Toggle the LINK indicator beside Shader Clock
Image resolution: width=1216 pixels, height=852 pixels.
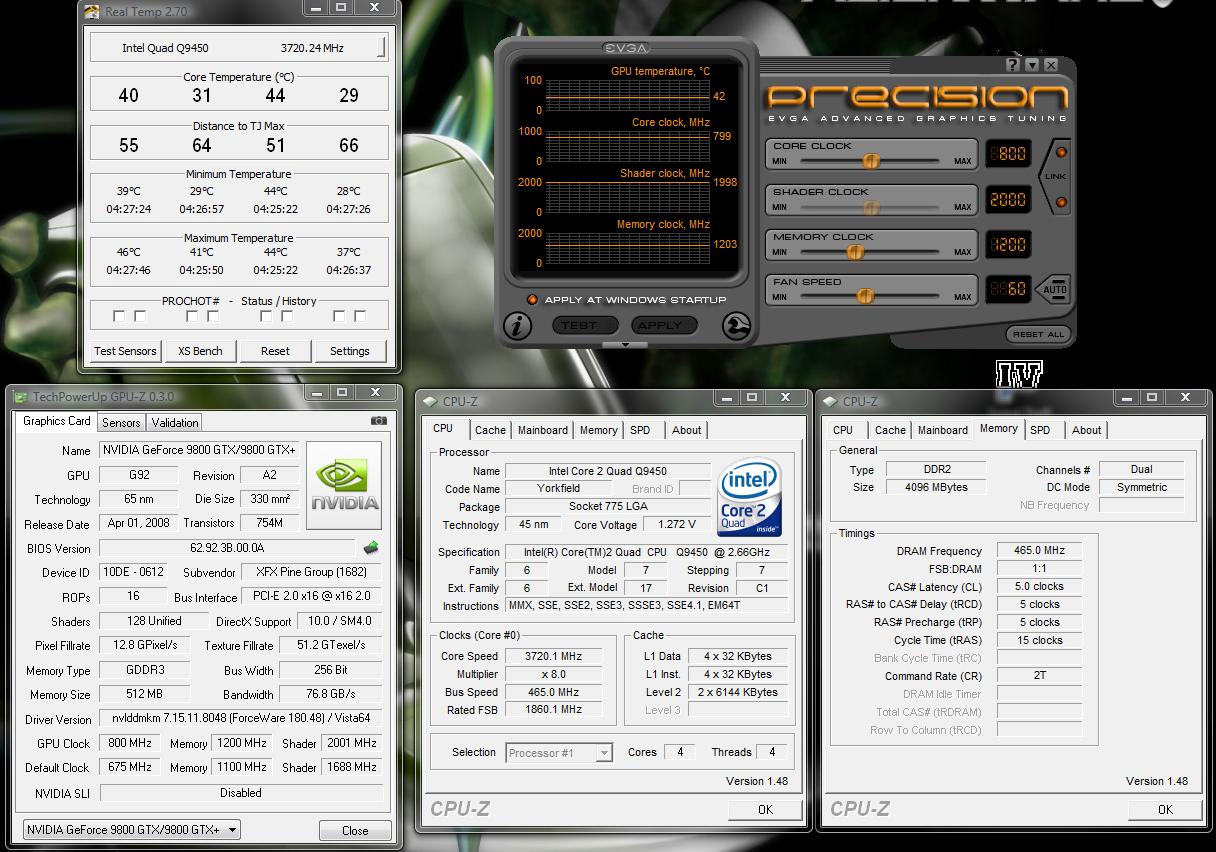[x=1061, y=203]
